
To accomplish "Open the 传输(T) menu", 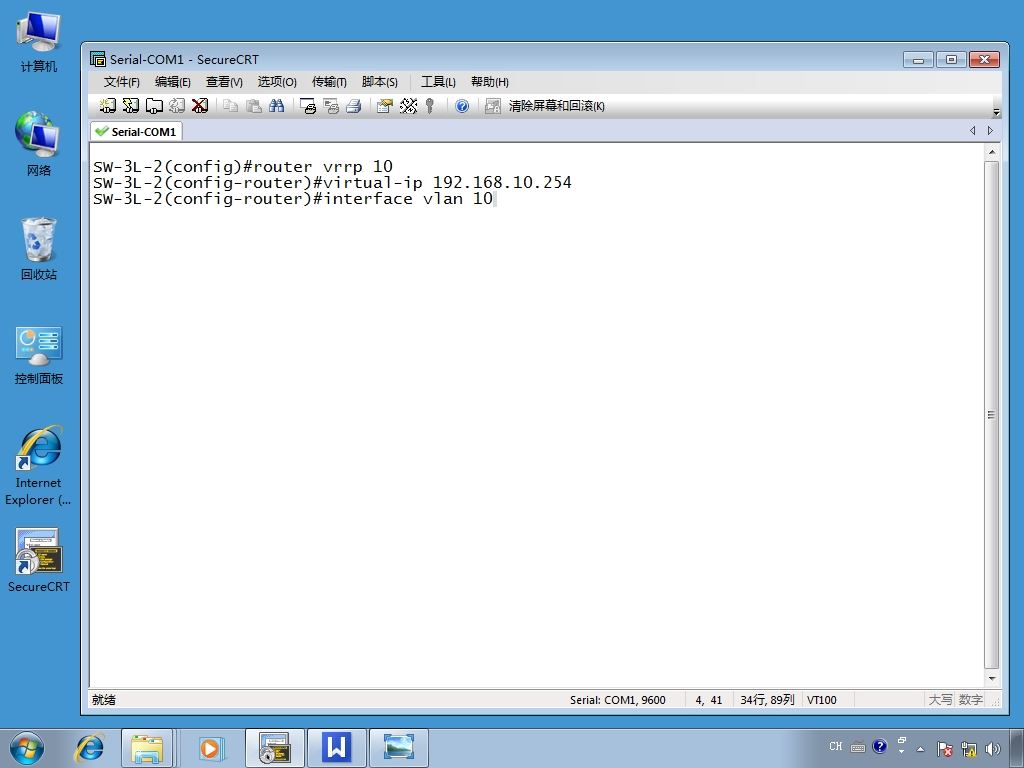I will point(329,82).
